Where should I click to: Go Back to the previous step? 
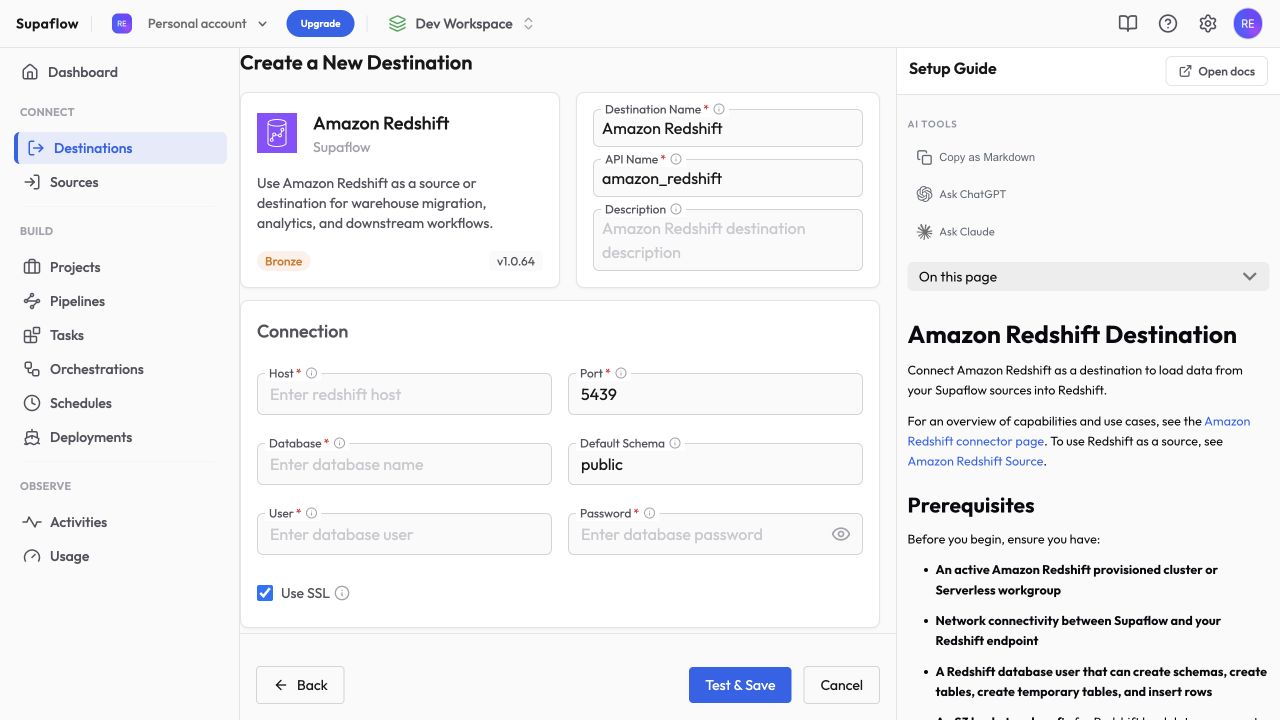click(x=300, y=685)
